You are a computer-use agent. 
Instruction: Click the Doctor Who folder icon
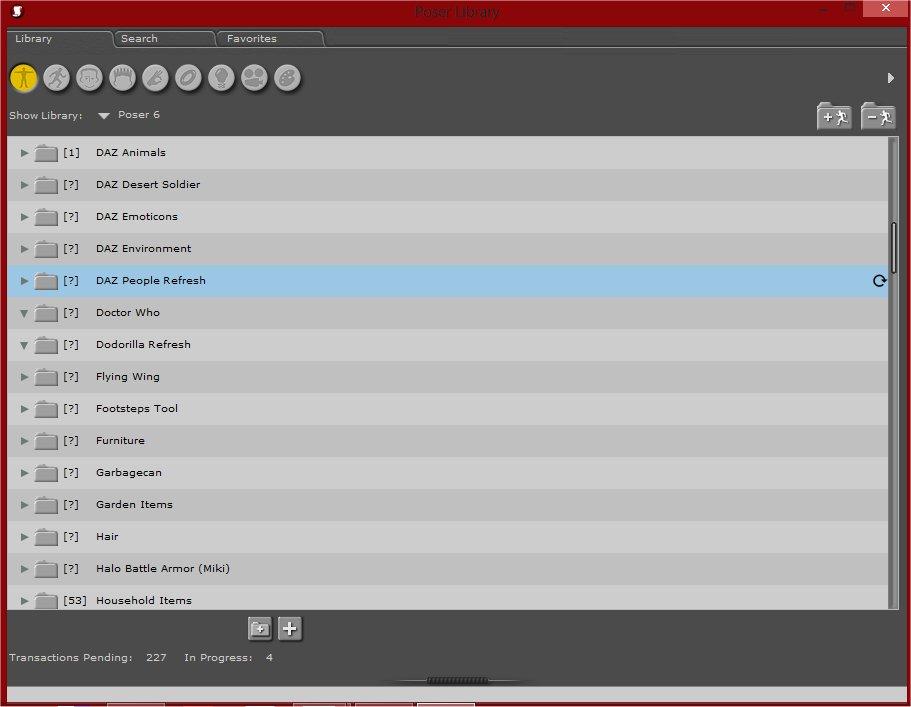(x=46, y=314)
